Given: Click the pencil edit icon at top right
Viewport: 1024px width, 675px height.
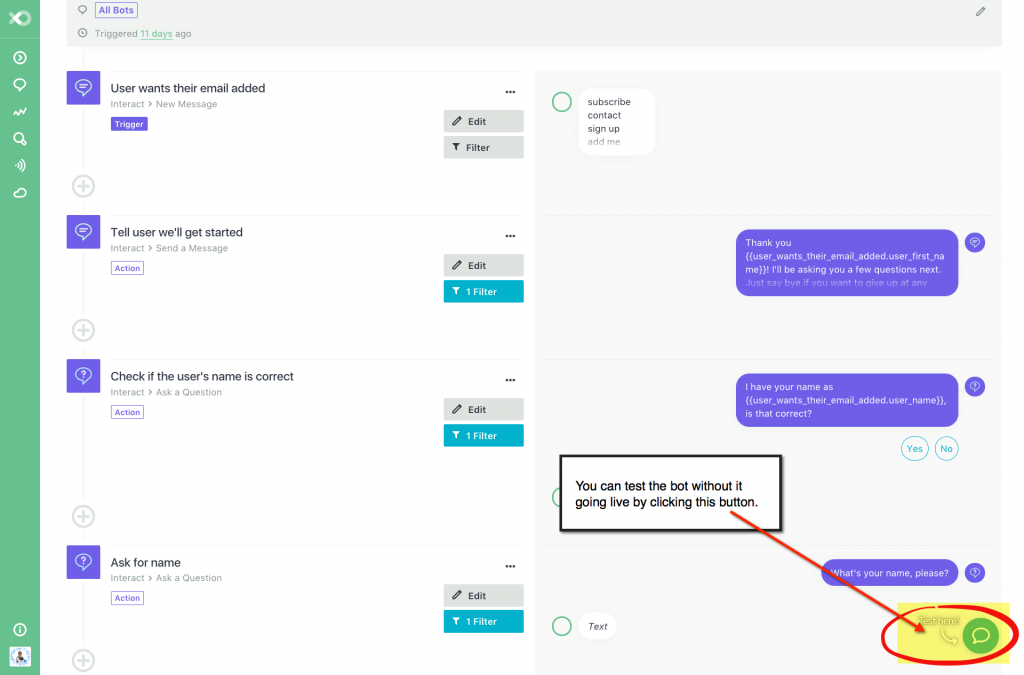Looking at the screenshot, I should [x=980, y=11].
